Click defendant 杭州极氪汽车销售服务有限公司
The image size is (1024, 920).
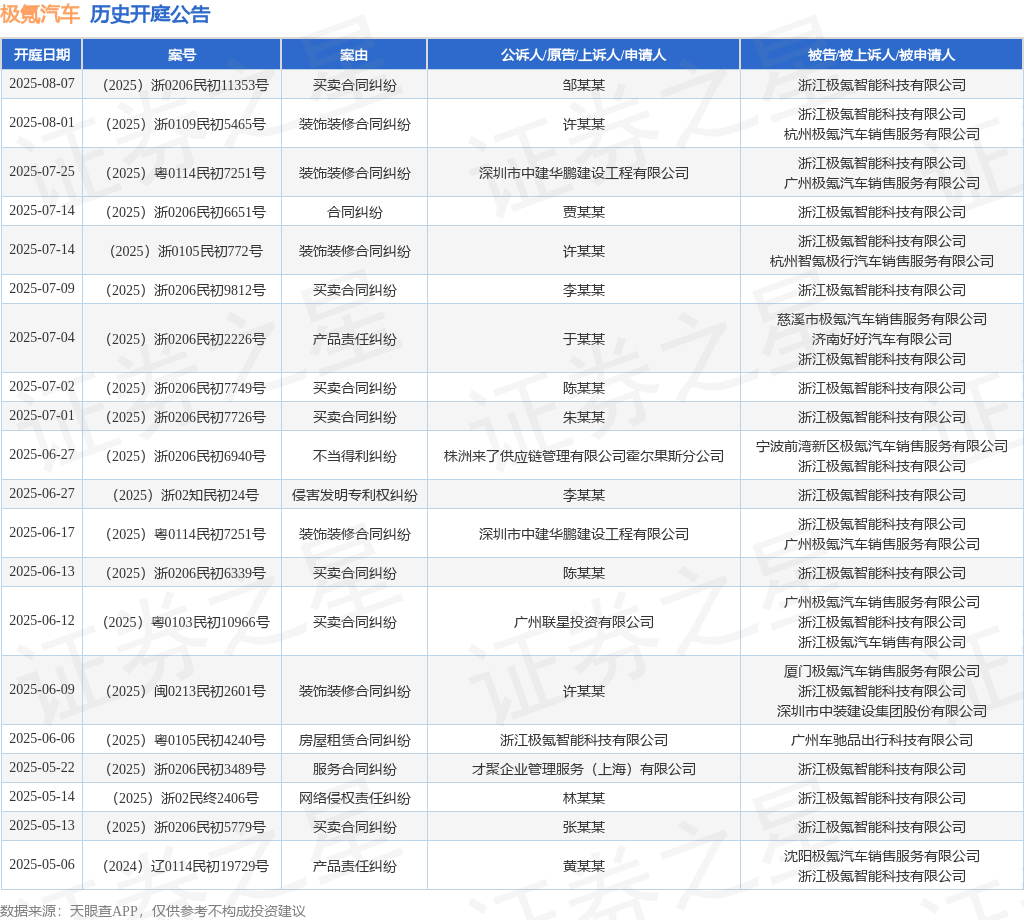click(882, 135)
